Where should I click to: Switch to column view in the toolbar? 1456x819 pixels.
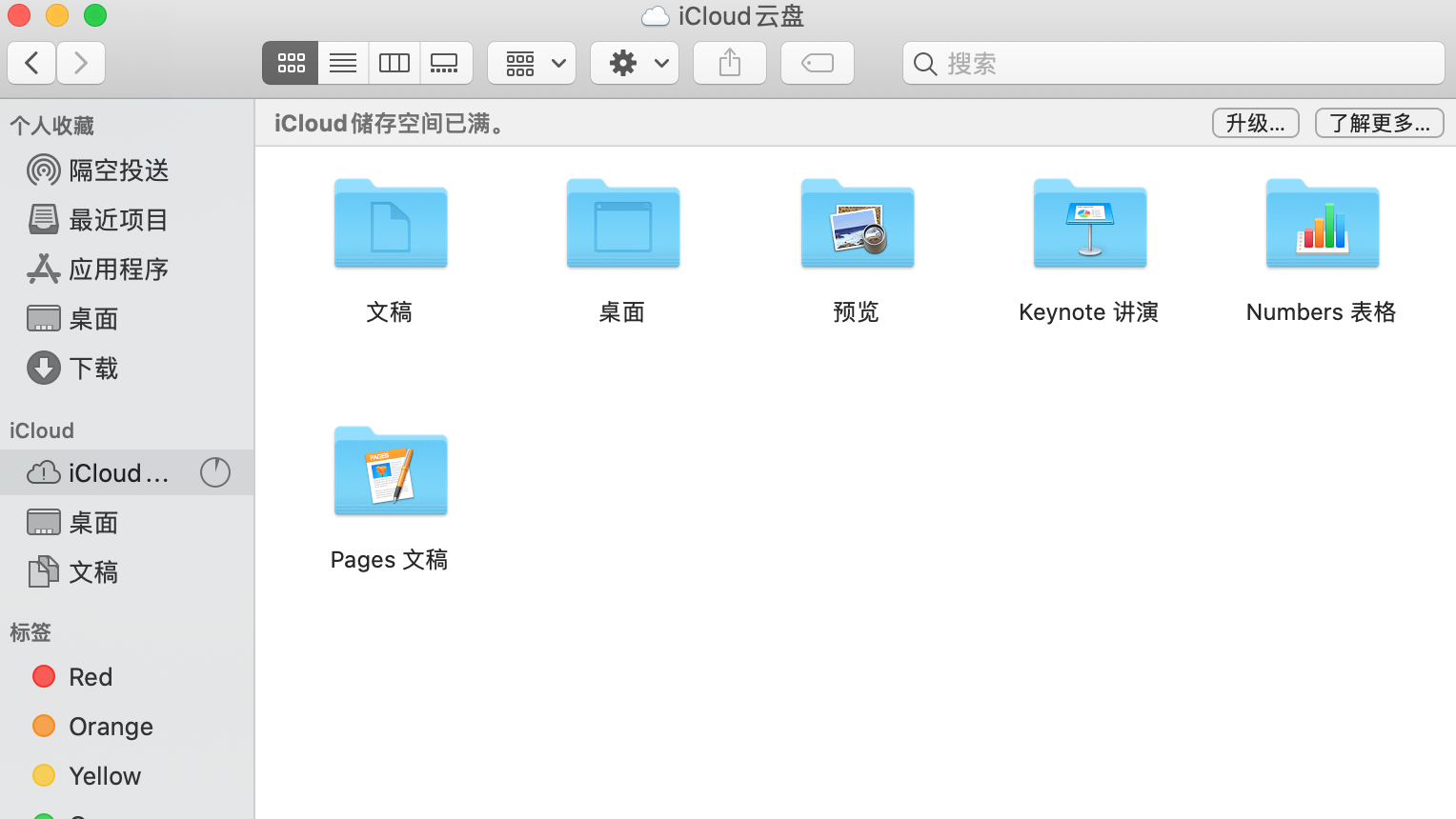[x=394, y=63]
